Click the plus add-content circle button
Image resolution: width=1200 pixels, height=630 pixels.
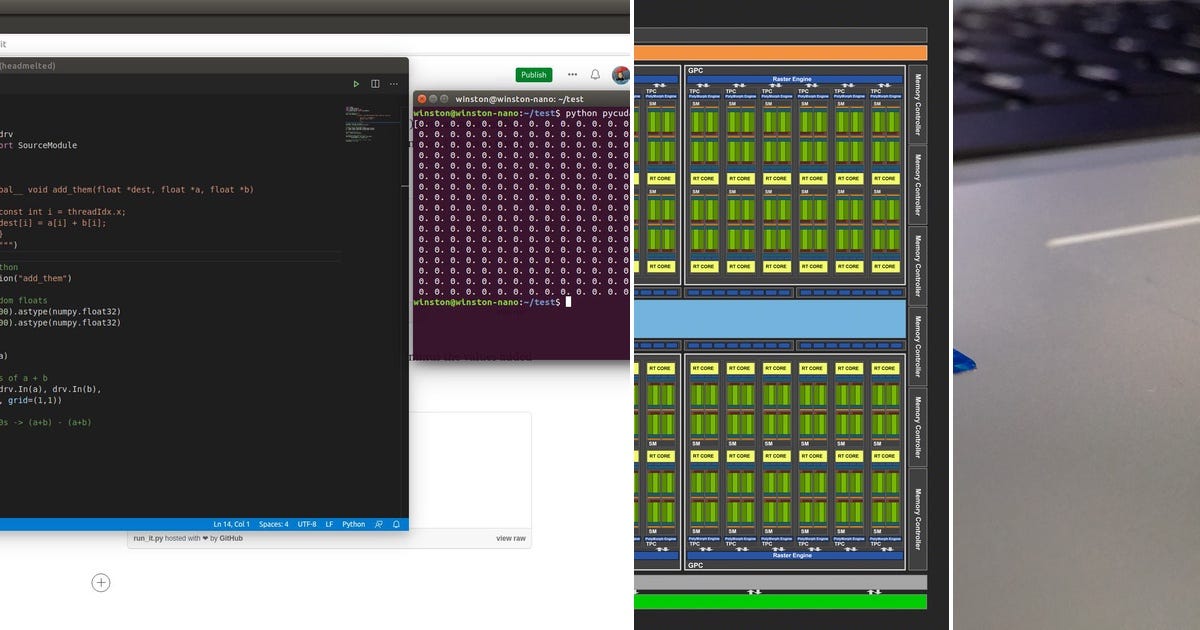[x=101, y=582]
